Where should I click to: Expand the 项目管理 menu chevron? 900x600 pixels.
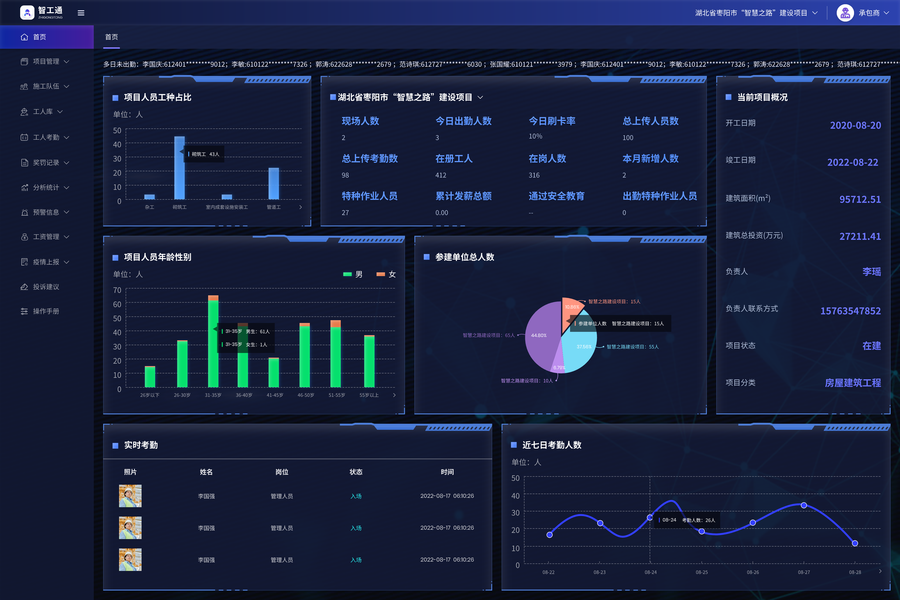[x=67, y=61]
